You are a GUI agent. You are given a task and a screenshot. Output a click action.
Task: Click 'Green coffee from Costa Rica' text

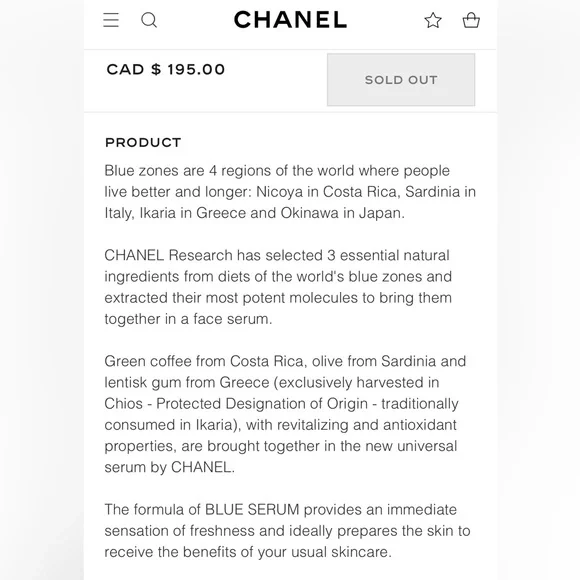(x=205, y=361)
